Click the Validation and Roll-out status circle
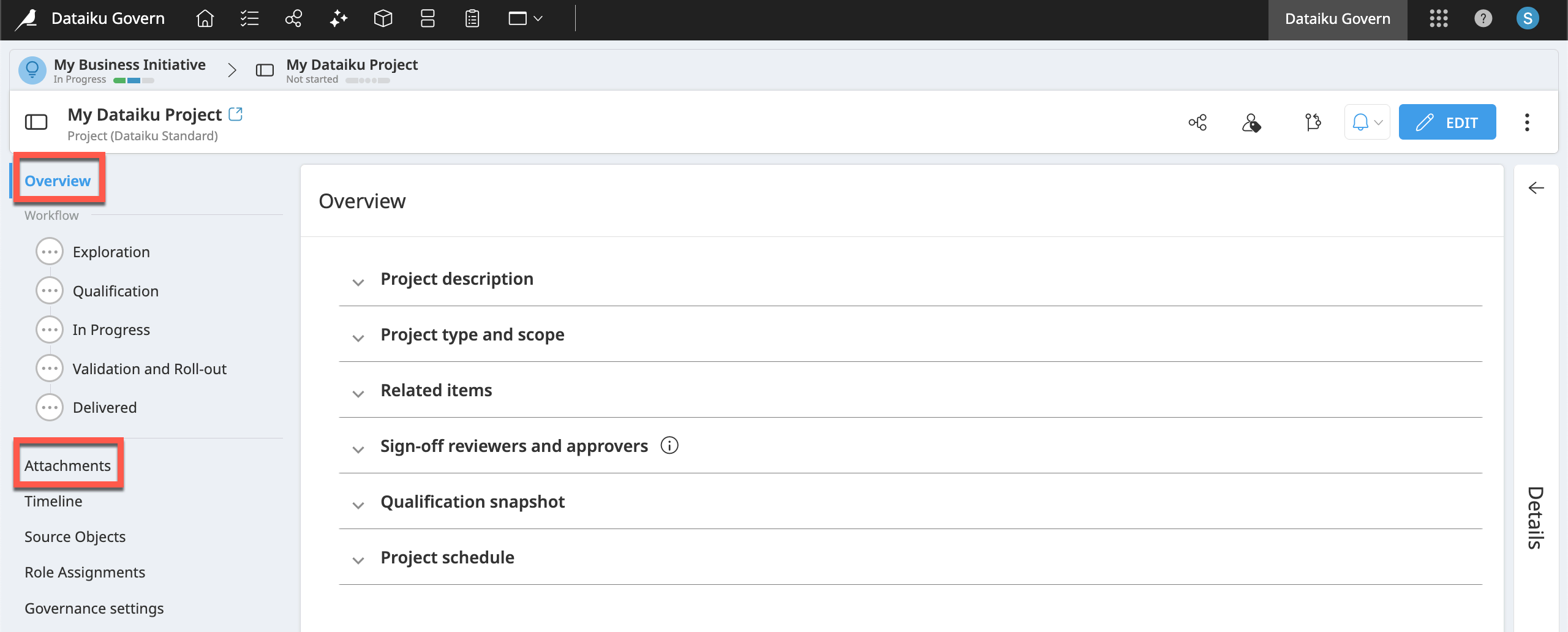The width and height of the screenshot is (1568, 632). [50, 368]
